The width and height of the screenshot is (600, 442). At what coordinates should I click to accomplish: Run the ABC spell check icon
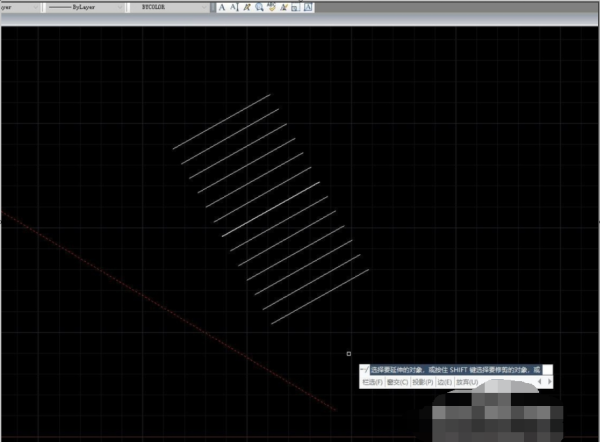click(x=271, y=7)
